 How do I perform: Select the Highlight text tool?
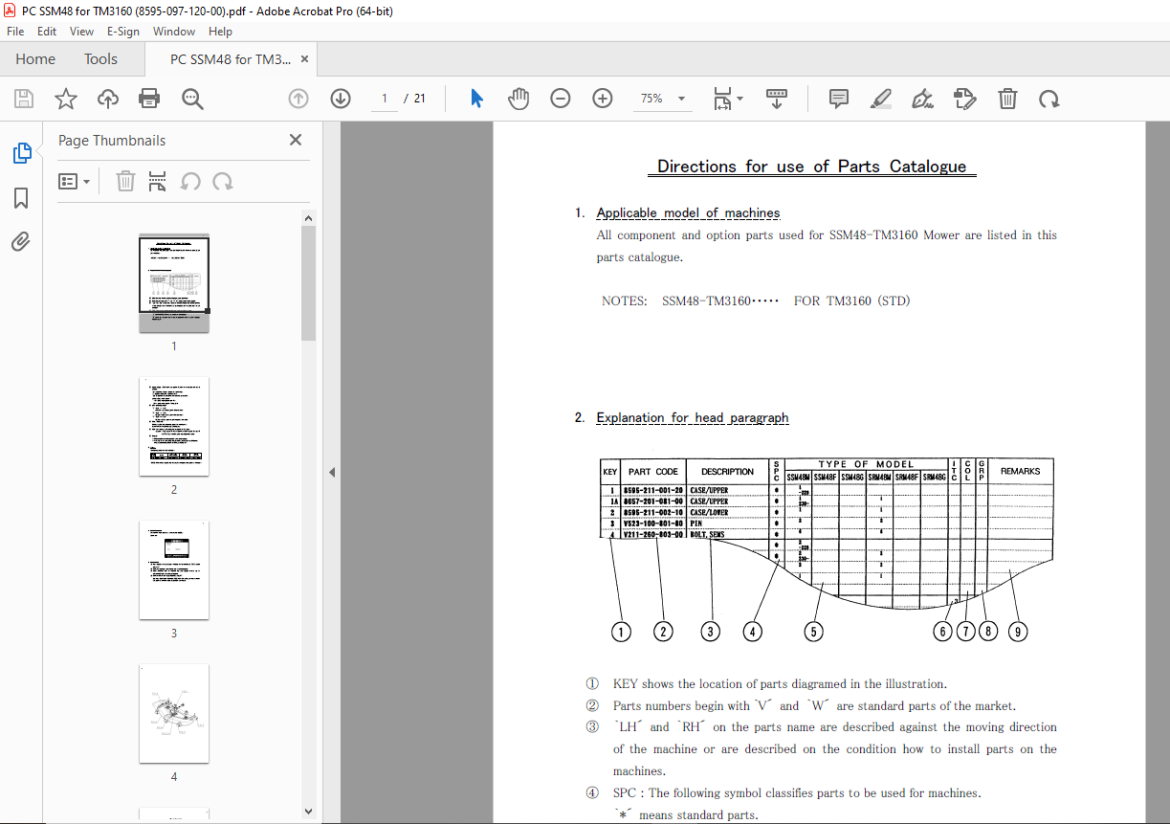pyautogui.click(x=880, y=99)
